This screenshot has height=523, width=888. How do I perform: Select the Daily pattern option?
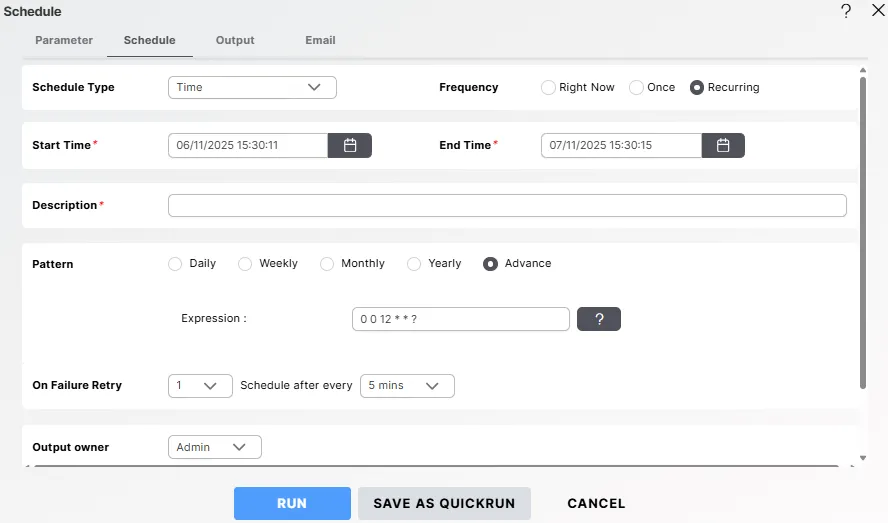(175, 264)
